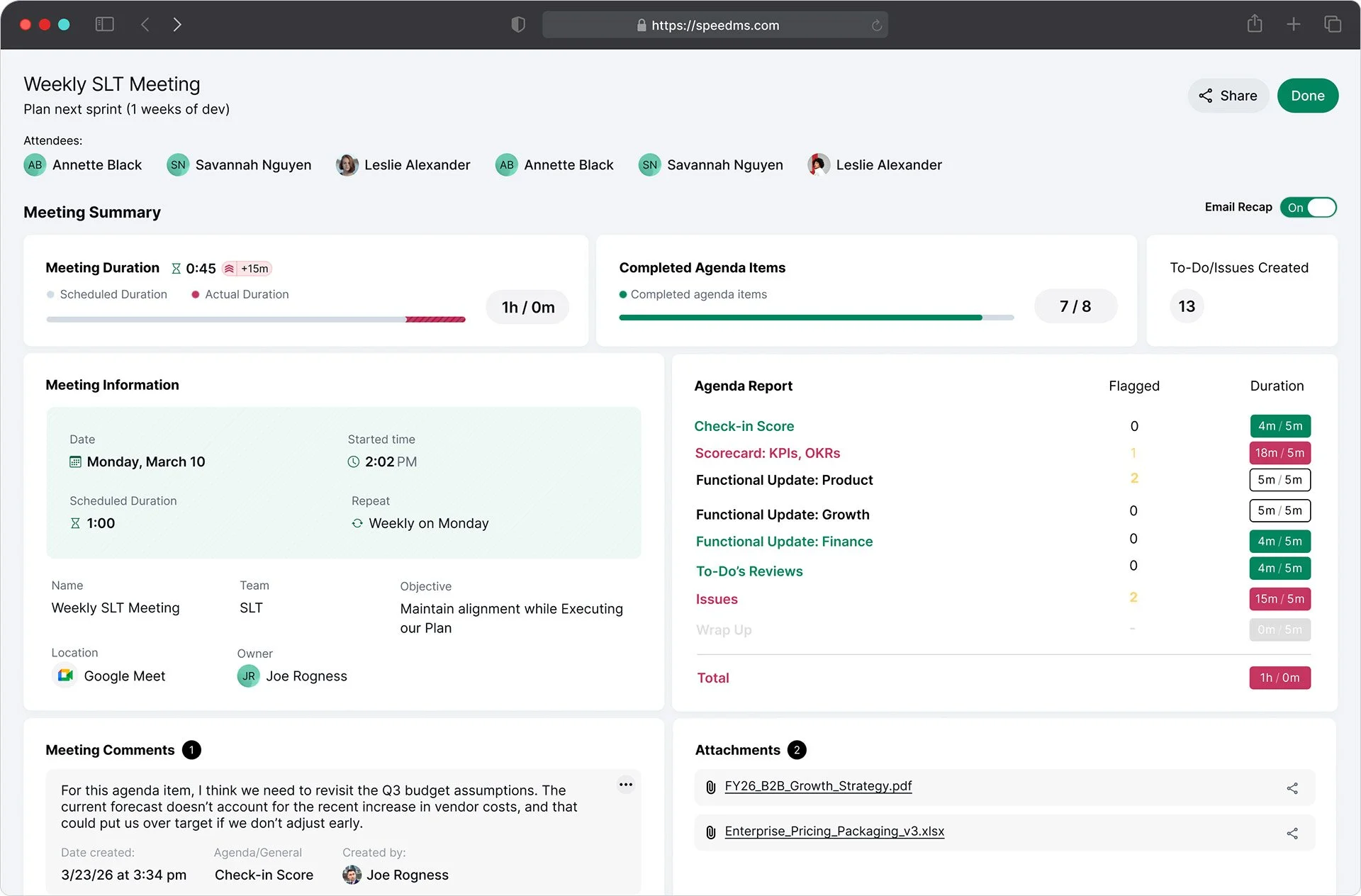1361x896 pixels.
Task: Open the FY26_B2B_Growth_Strategy.pdf attachment
Action: coord(817,786)
